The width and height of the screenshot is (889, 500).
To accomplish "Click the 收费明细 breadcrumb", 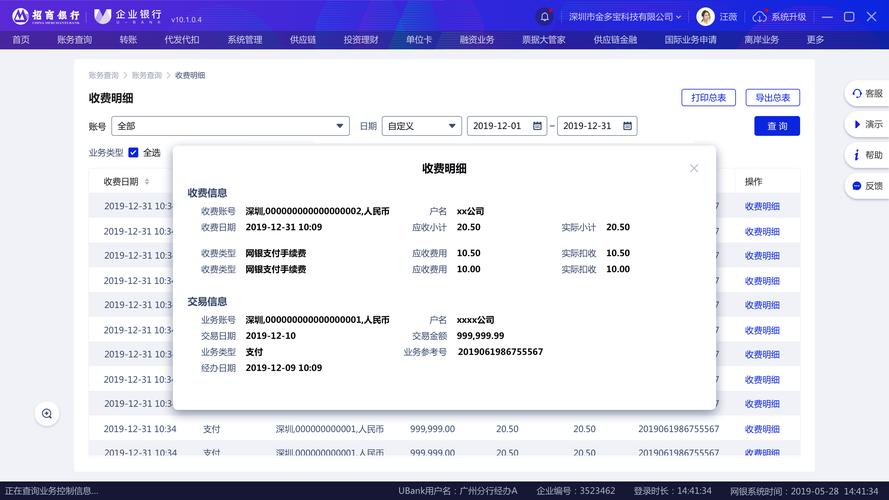I will 190,75.
